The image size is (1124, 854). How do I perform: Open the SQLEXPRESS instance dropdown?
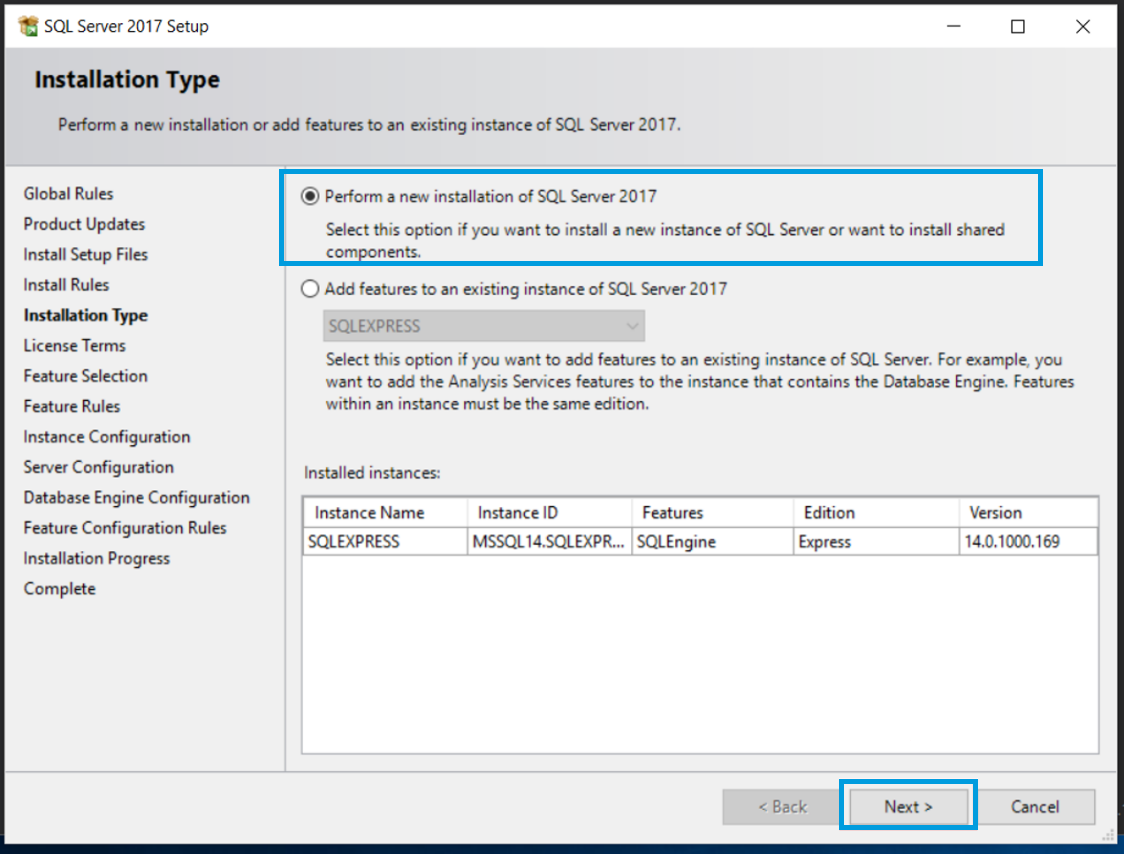[x=484, y=326]
